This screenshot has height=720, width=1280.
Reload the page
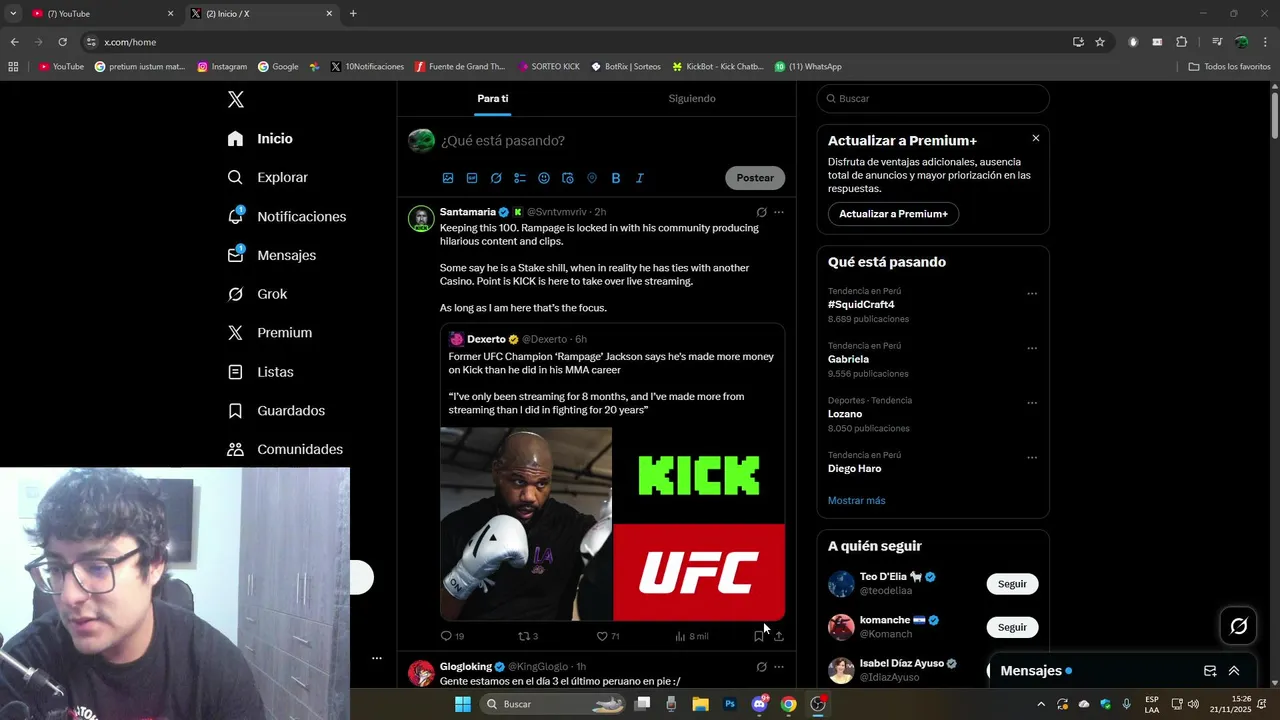tap(62, 42)
